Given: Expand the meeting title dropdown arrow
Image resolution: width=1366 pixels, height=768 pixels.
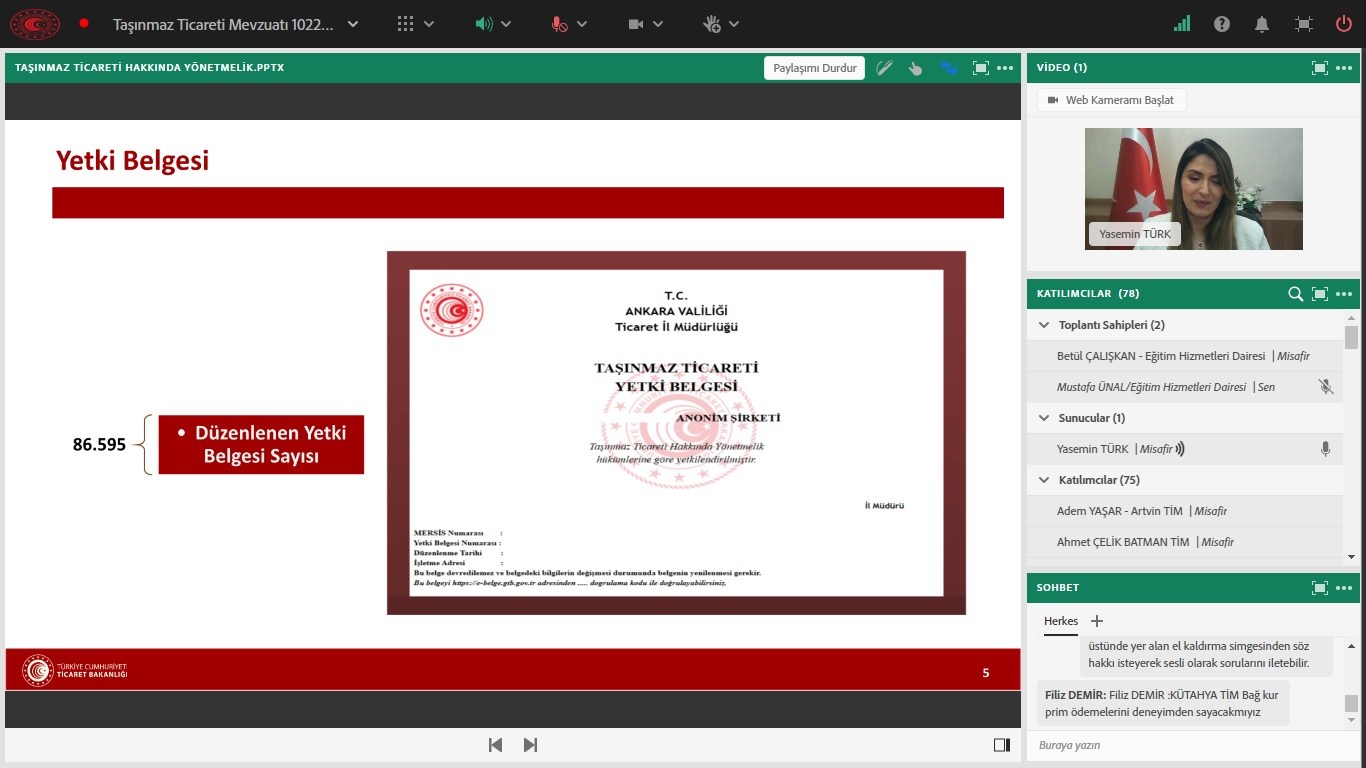Looking at the screenshot, I should coord(353,24).
